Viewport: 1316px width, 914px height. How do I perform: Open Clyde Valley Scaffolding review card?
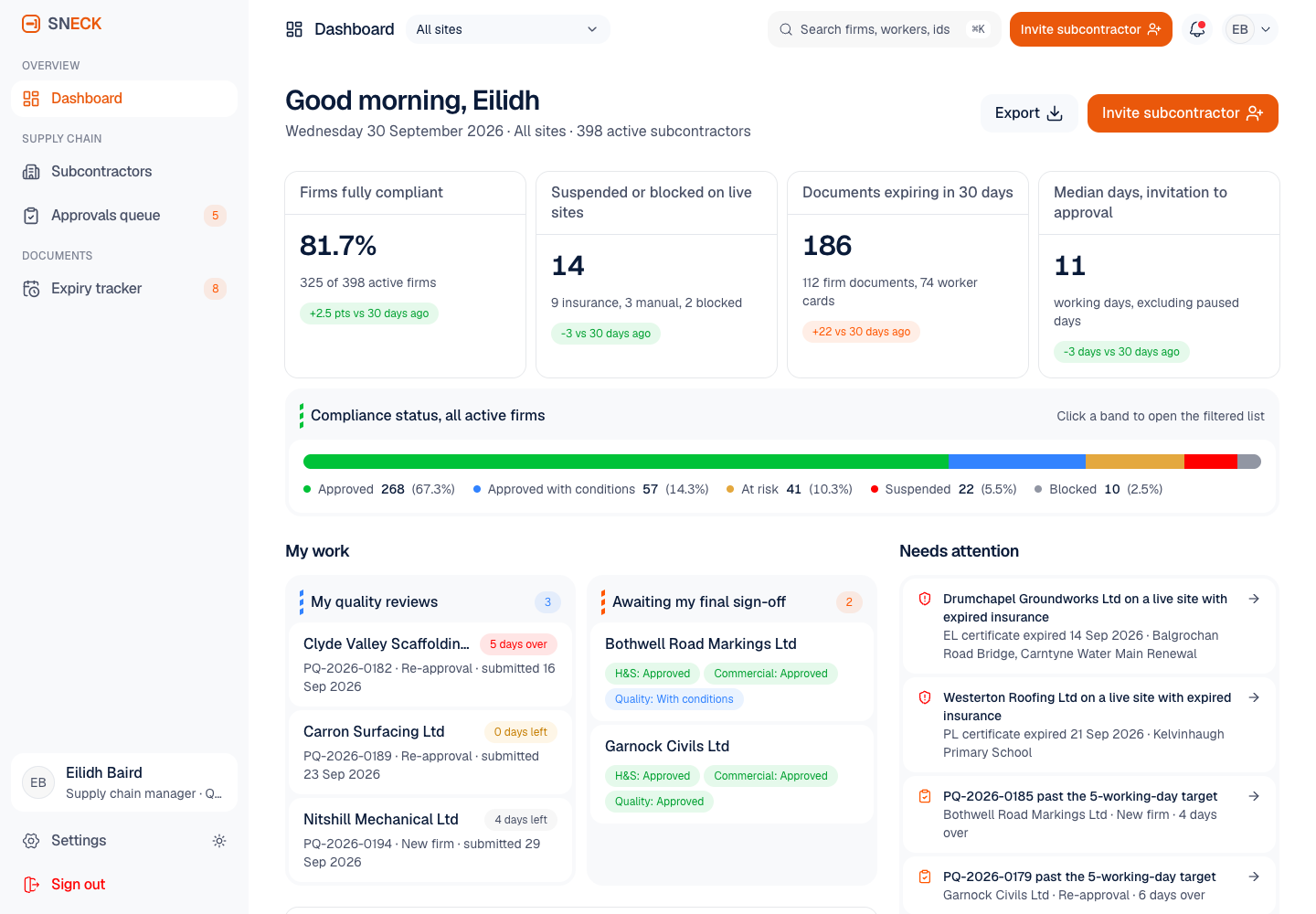(x=430, y=664)
